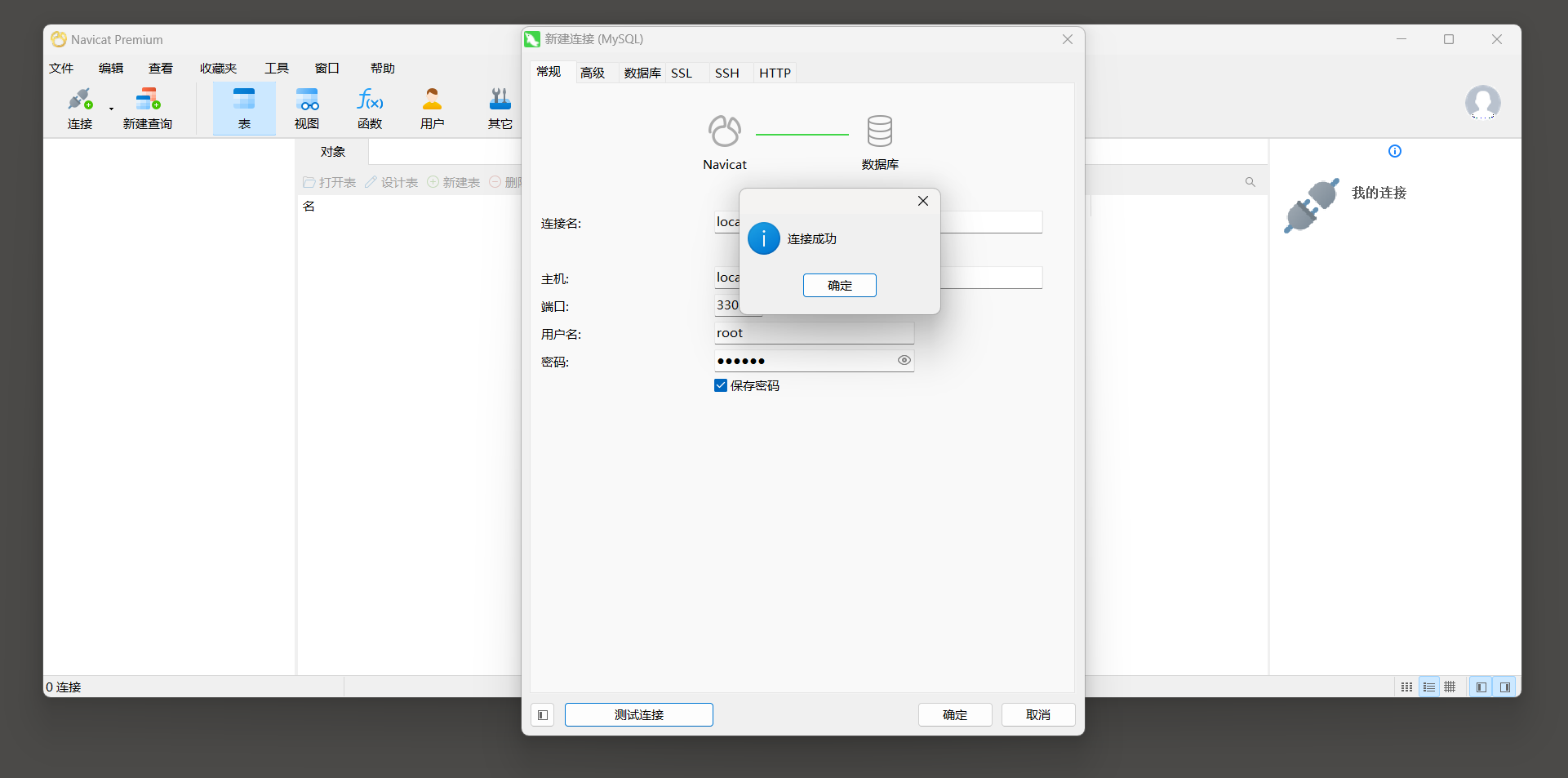Close the 新建连接 (MySQL) dialog
This screenshot has height=778, width=1568.
(x=1068, y=39)
